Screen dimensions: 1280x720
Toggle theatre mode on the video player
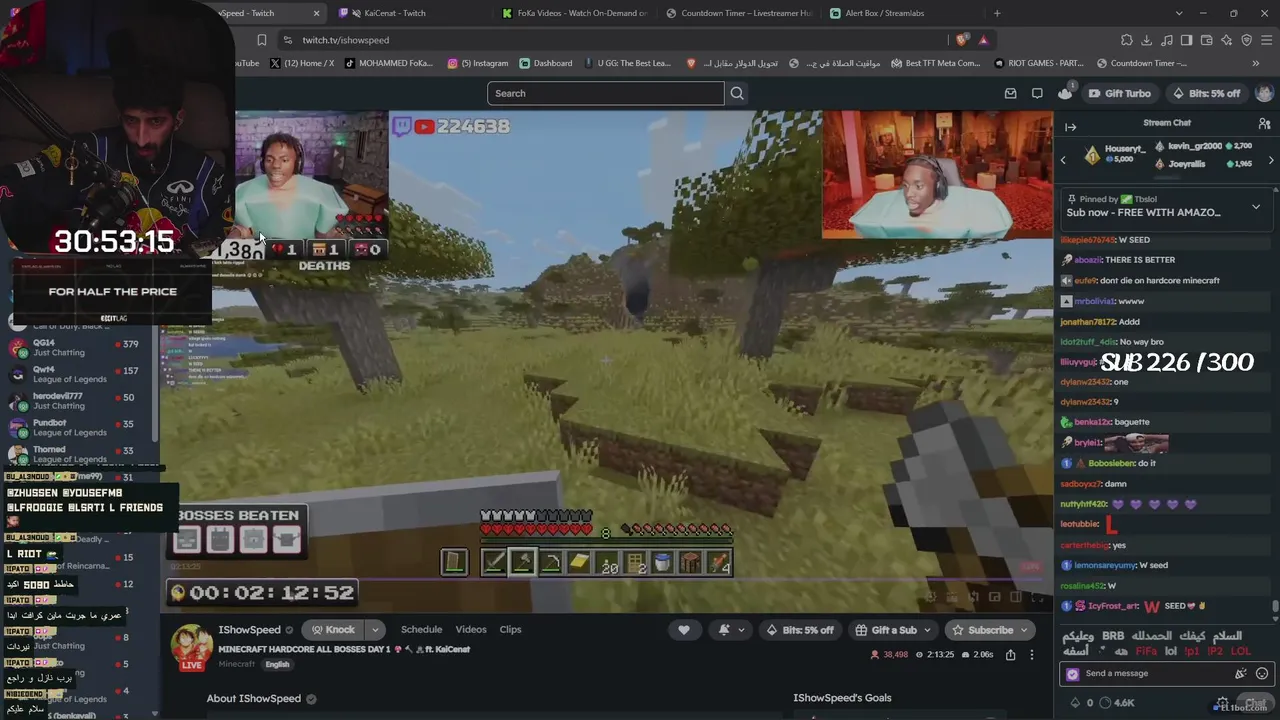1016,597
